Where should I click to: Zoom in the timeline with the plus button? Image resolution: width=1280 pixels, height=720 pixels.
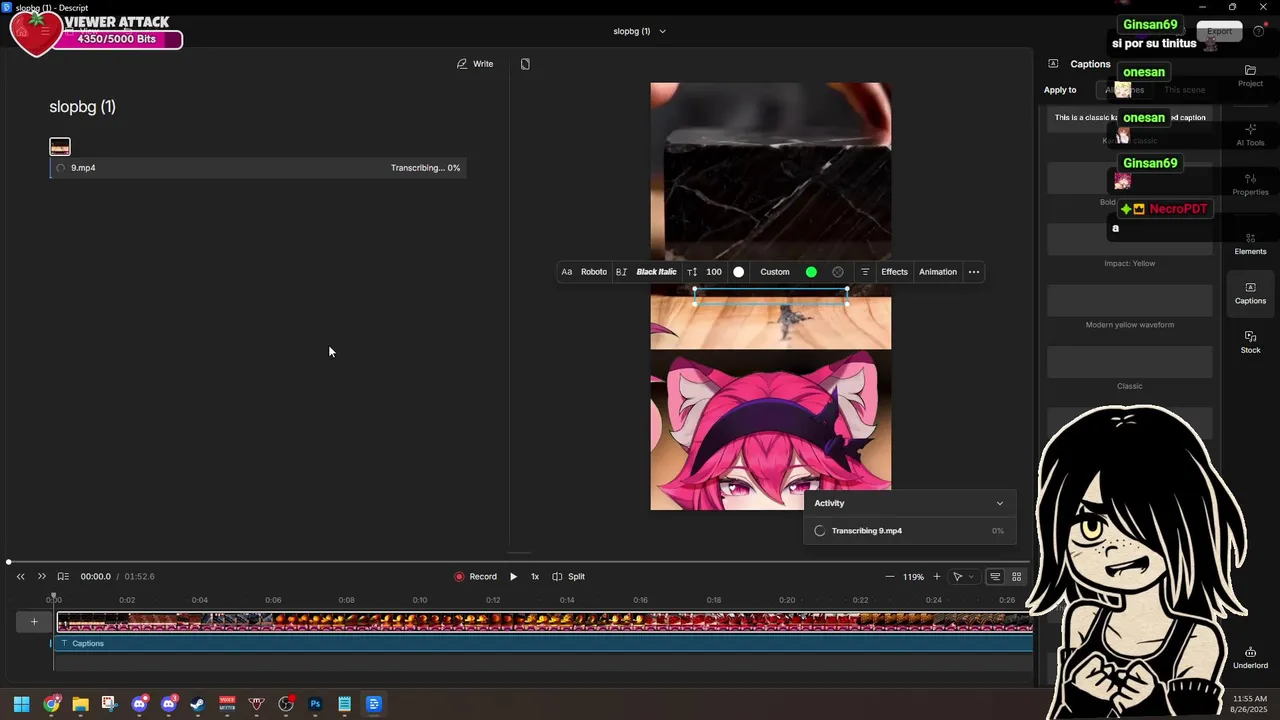936,576
